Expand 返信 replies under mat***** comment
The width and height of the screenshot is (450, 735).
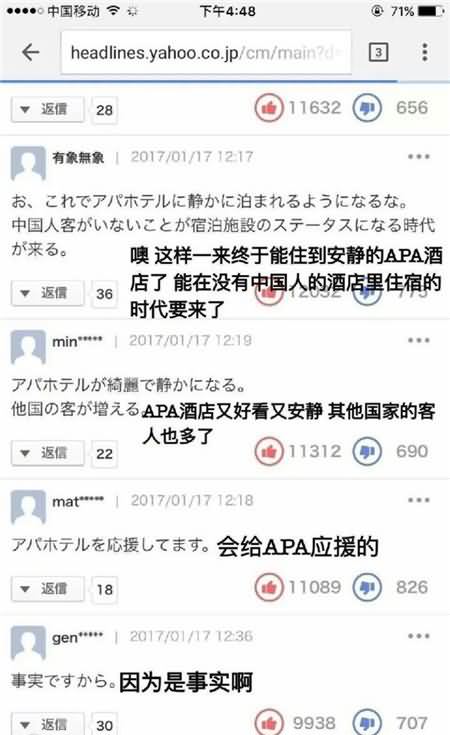[47, 589]
